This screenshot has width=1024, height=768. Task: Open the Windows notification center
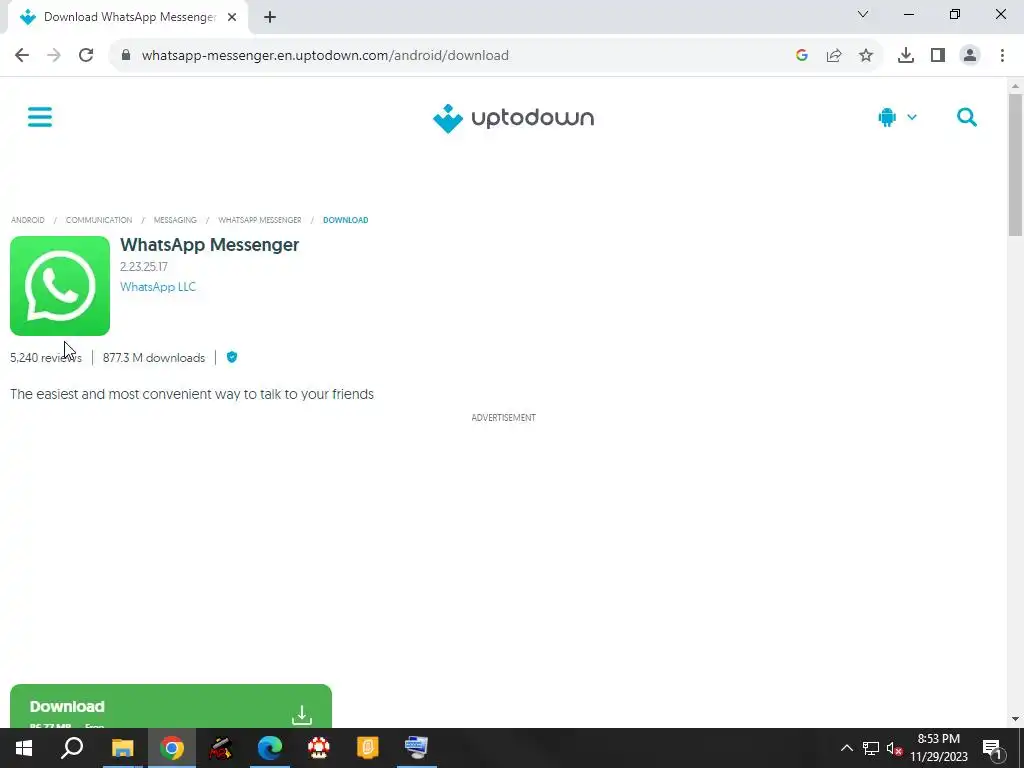tap(993, 748)
